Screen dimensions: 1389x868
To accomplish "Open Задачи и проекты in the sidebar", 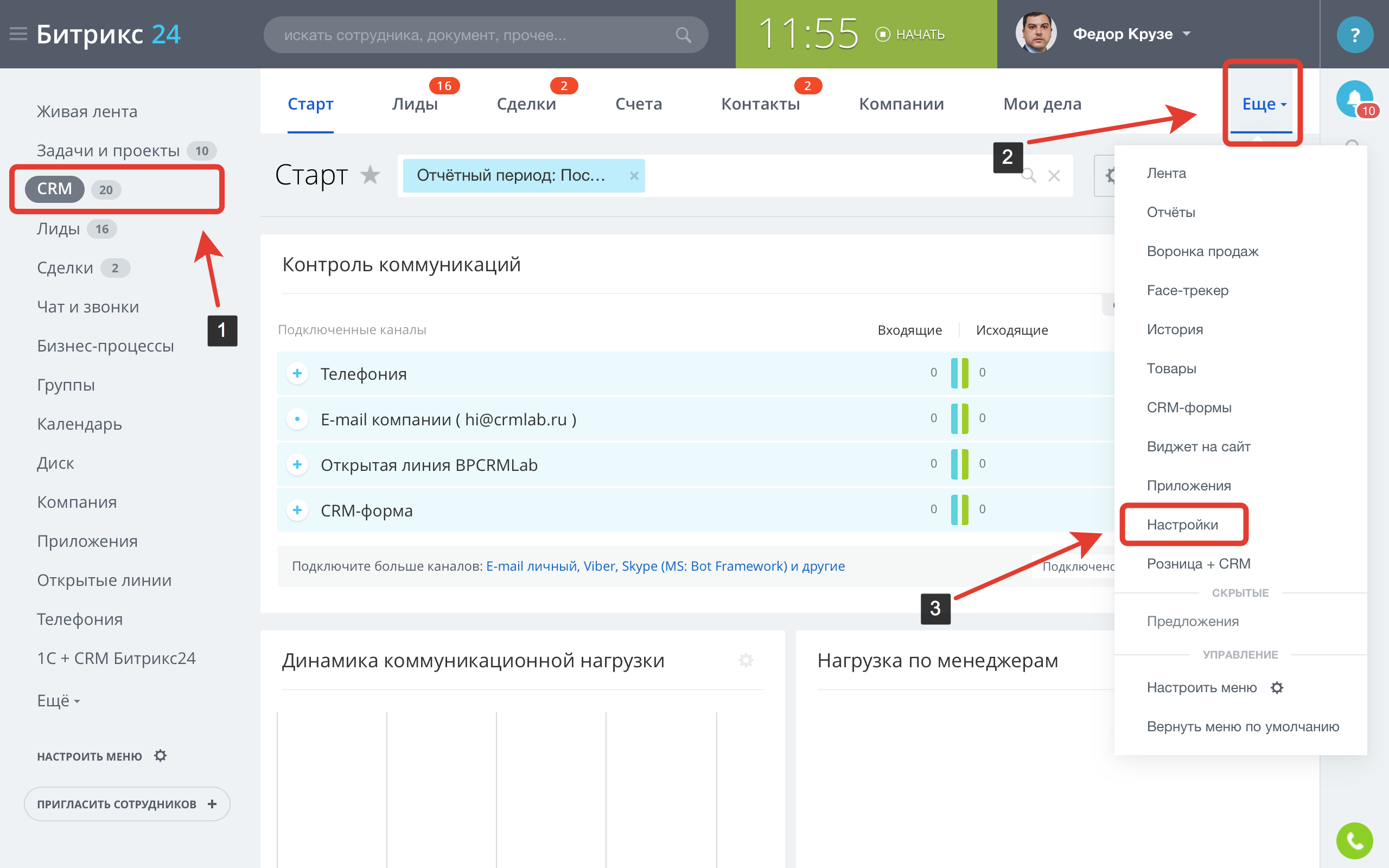I will [108, 150].
